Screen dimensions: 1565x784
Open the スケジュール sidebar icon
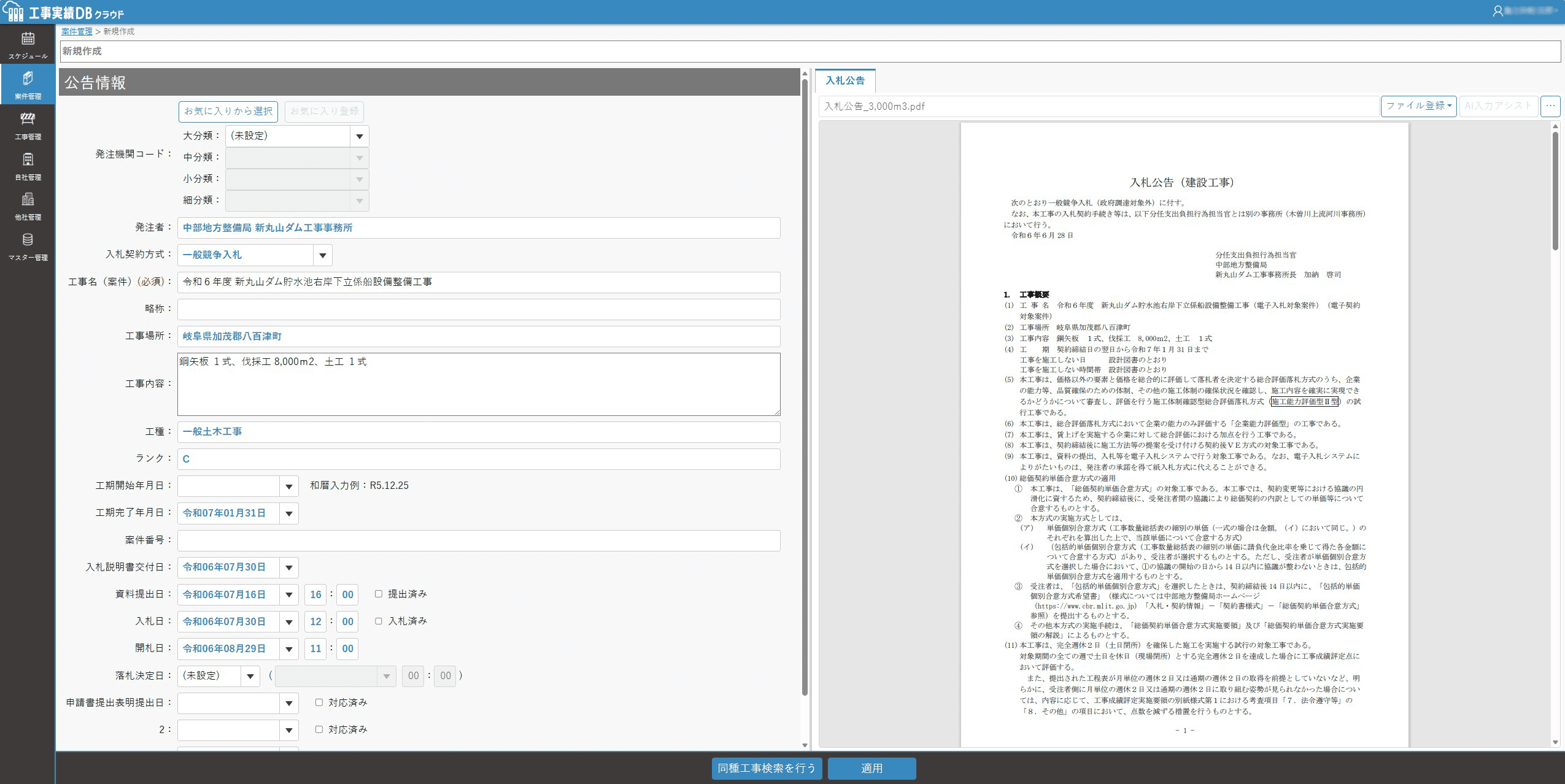[28, 45]
